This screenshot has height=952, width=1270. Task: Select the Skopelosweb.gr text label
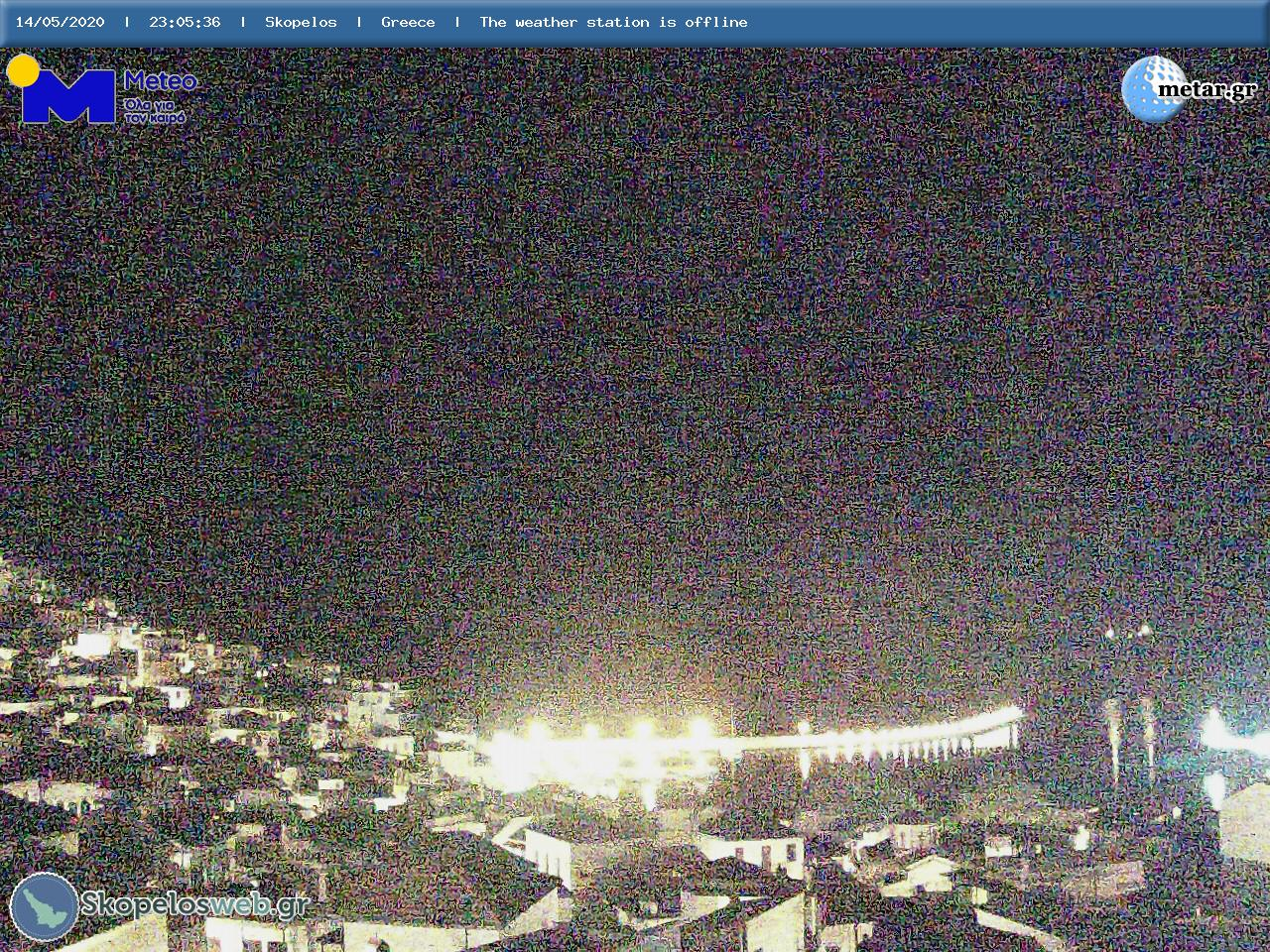click(x=194, y=904)
